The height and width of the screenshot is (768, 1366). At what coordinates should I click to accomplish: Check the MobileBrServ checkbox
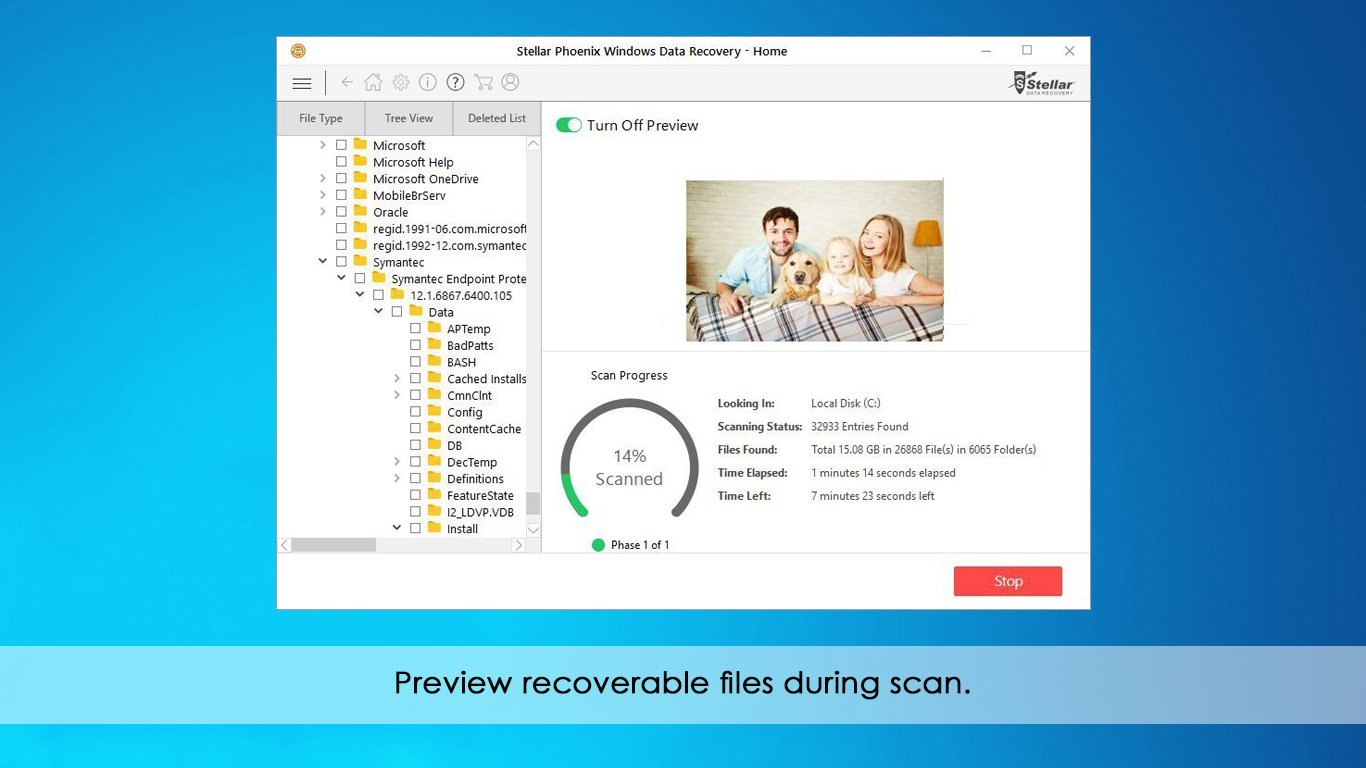coord(341,195)
